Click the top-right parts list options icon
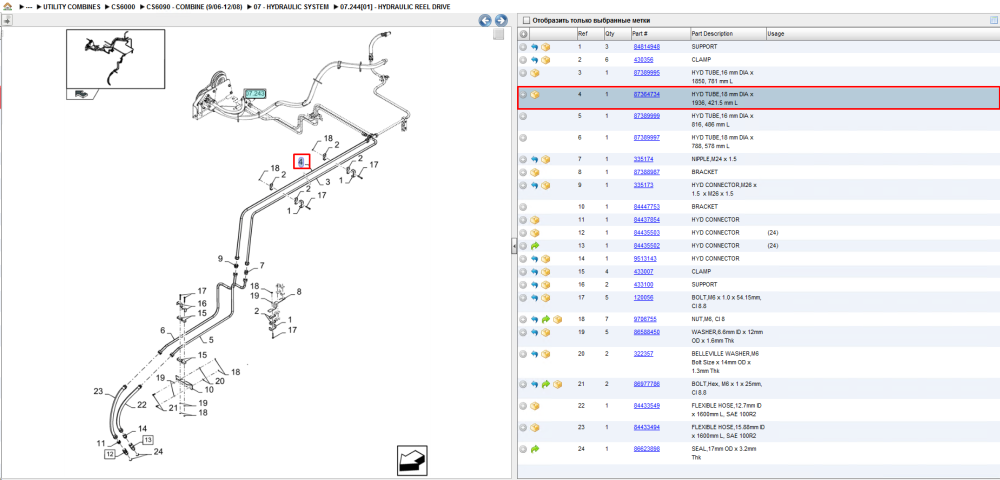Image resolution: width=1000 pixels, height=480 pixels. click(x=993, y=20)
